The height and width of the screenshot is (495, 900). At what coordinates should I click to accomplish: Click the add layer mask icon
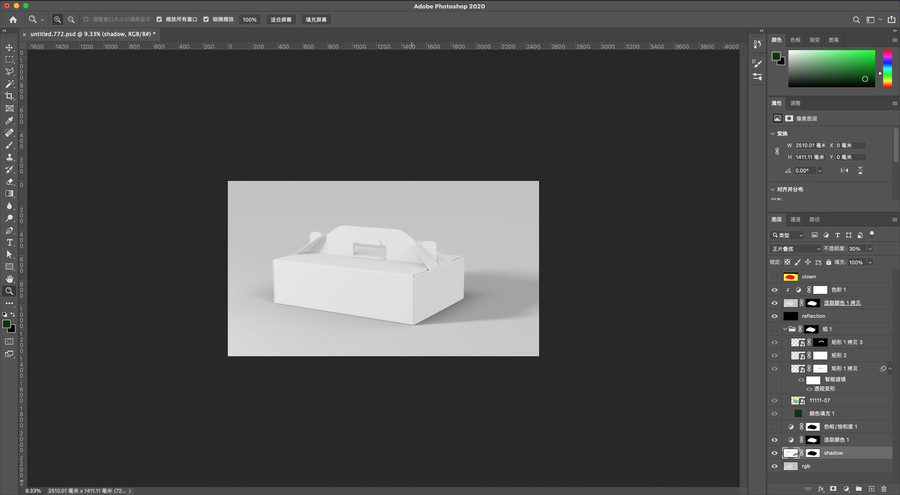click(x=833, y=489)
